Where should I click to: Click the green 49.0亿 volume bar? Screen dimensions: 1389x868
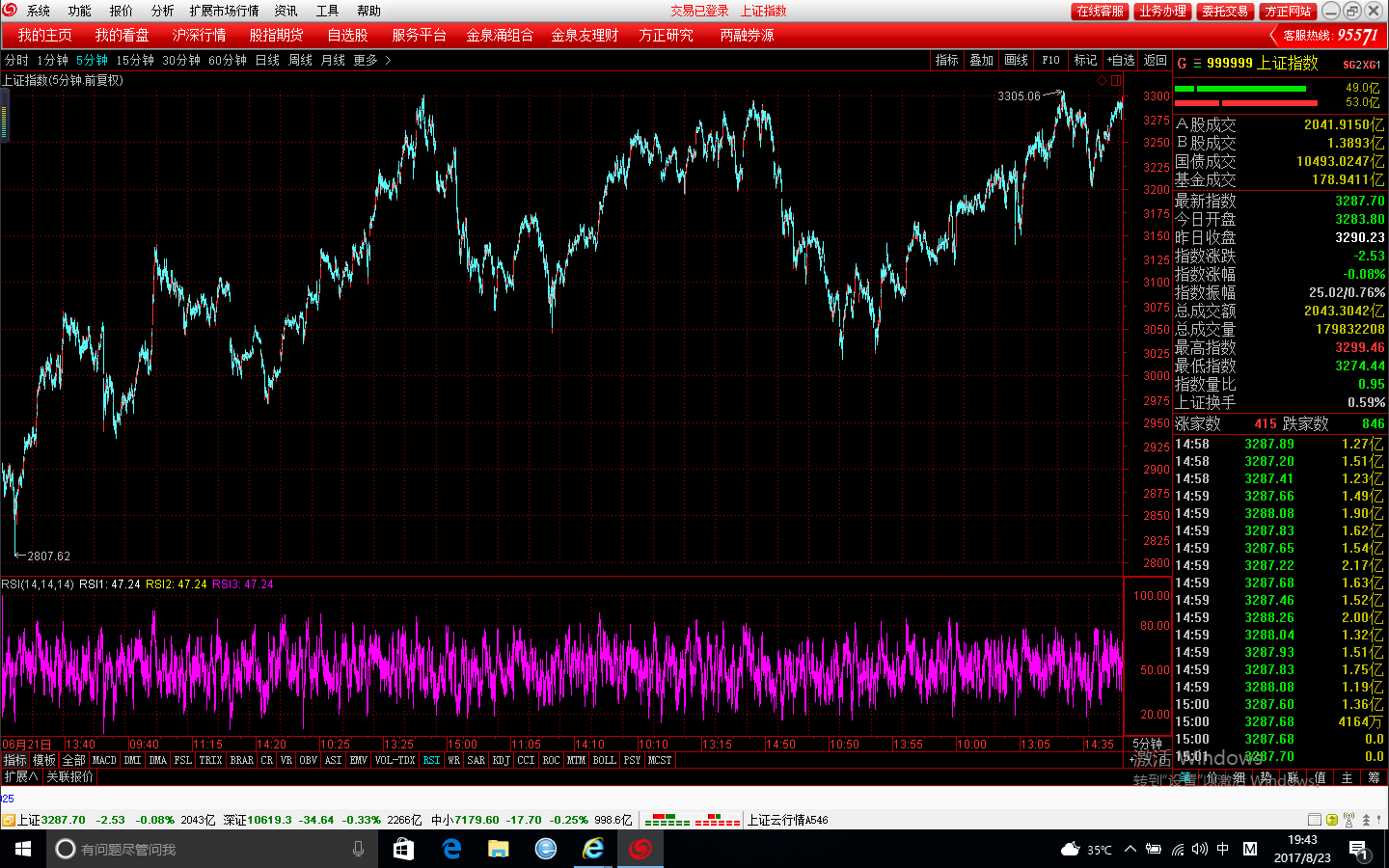coord(1240,88)
